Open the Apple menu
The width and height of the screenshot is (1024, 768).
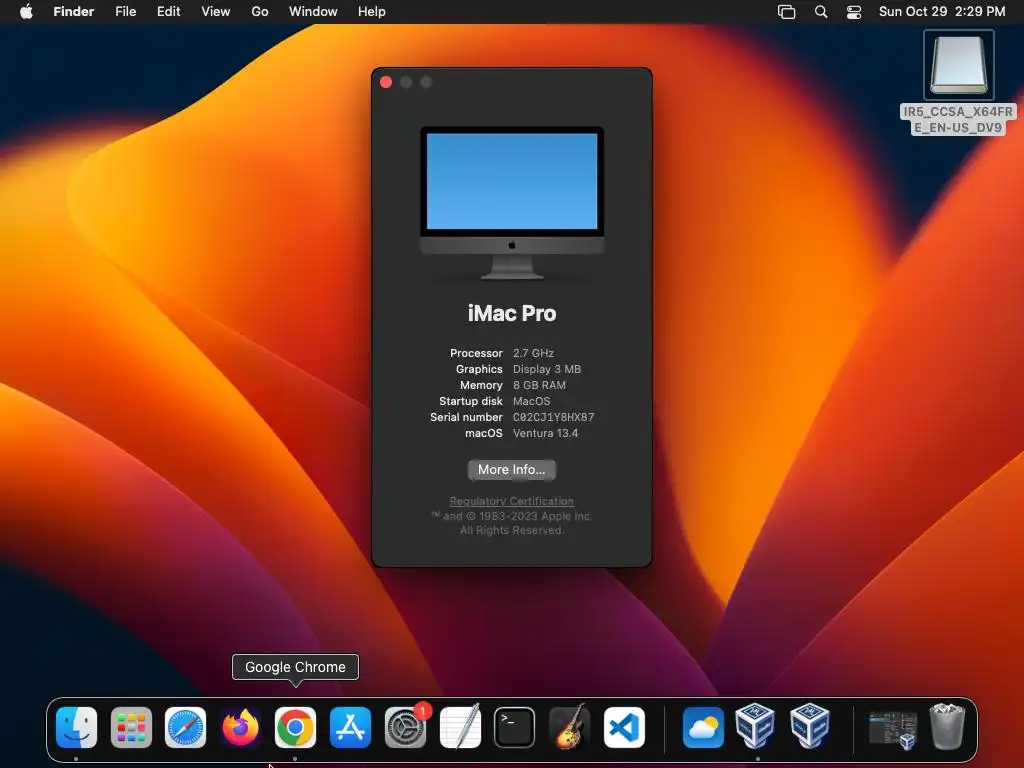(x=26, y=11)
